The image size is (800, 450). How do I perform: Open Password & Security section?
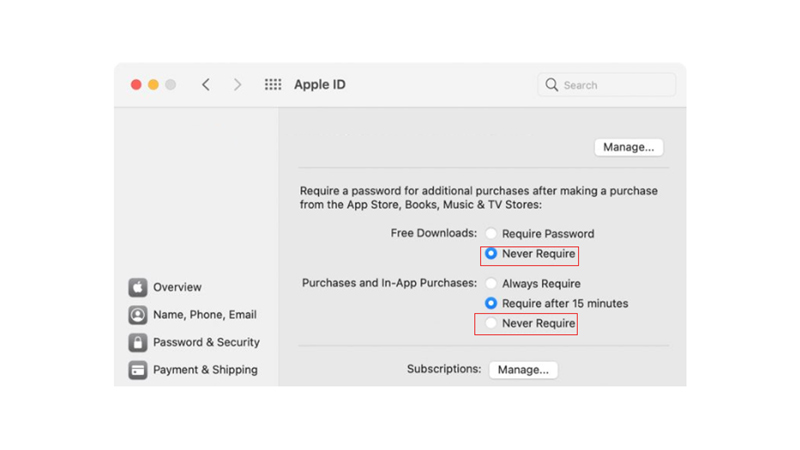pyautogui.click(x=206, y=342)
